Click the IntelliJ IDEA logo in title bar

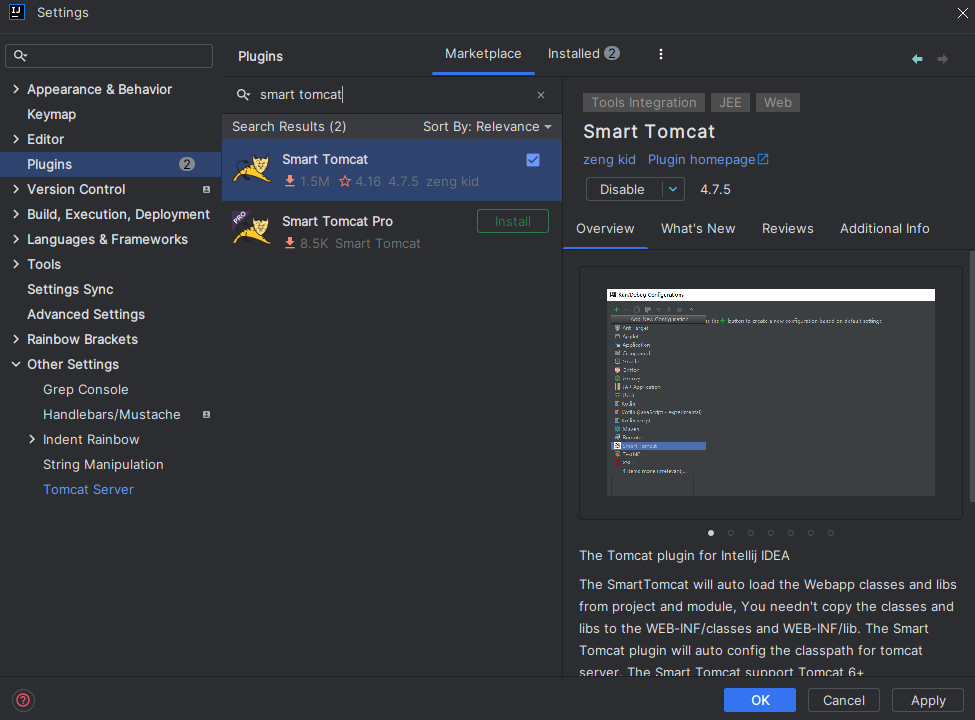(17, 12)
